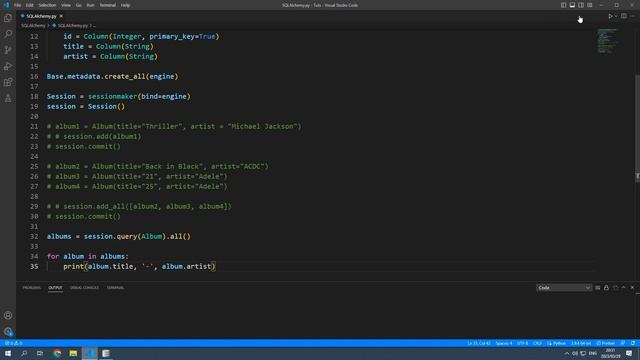
Task: Select the SQLAlchemy.py editor tab
Action: point(41,16)
